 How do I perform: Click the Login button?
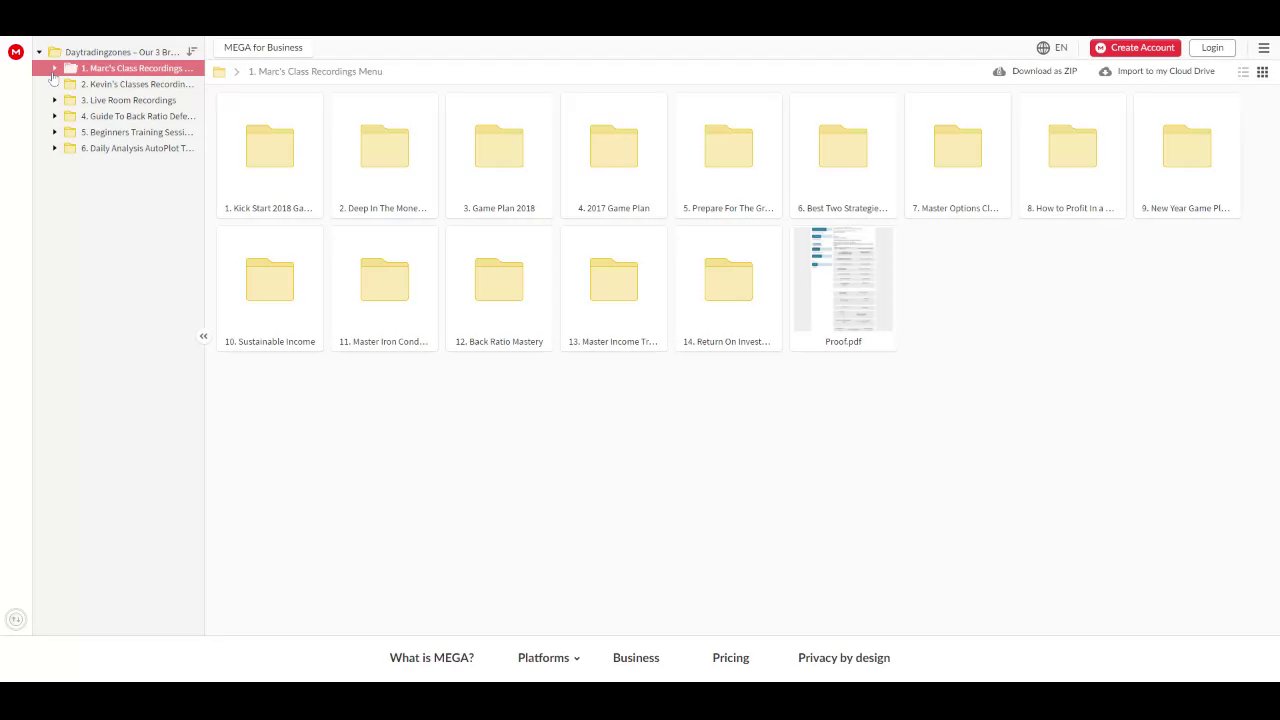point(1212,48)
